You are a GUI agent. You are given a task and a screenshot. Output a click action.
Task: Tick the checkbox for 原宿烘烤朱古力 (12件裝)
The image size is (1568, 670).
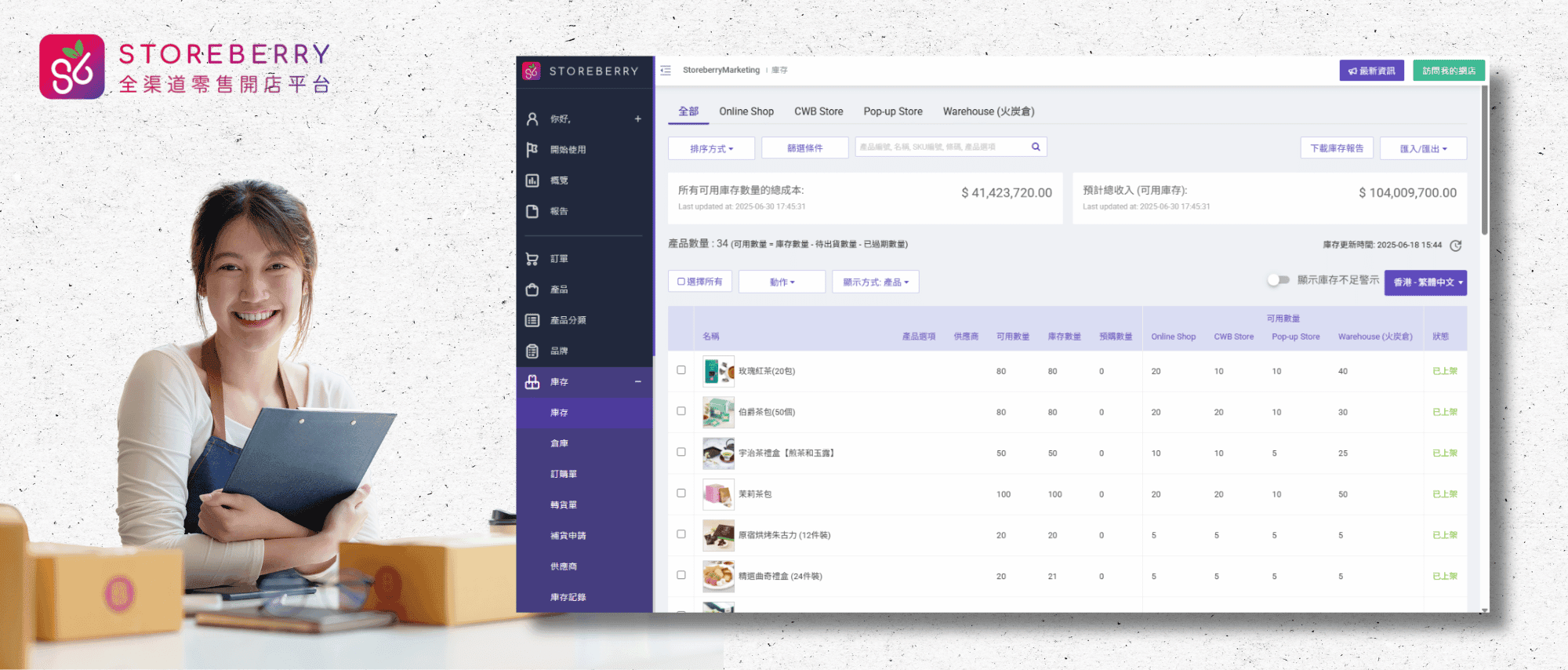[681, 534]
